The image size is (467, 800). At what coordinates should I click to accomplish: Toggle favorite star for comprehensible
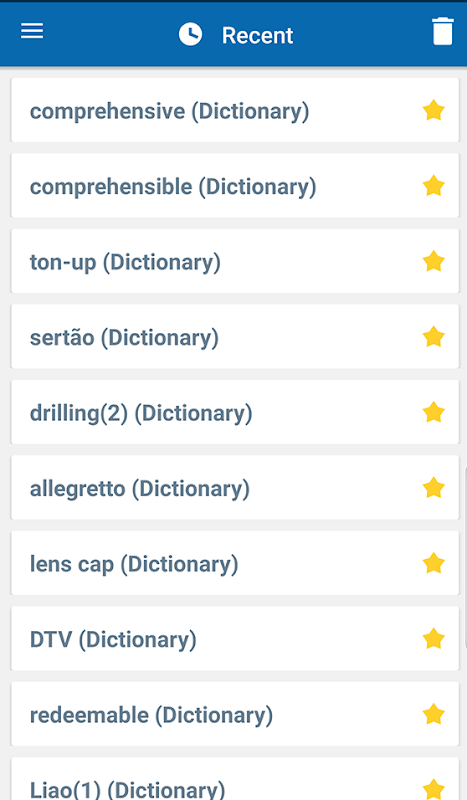coord(433,186)
